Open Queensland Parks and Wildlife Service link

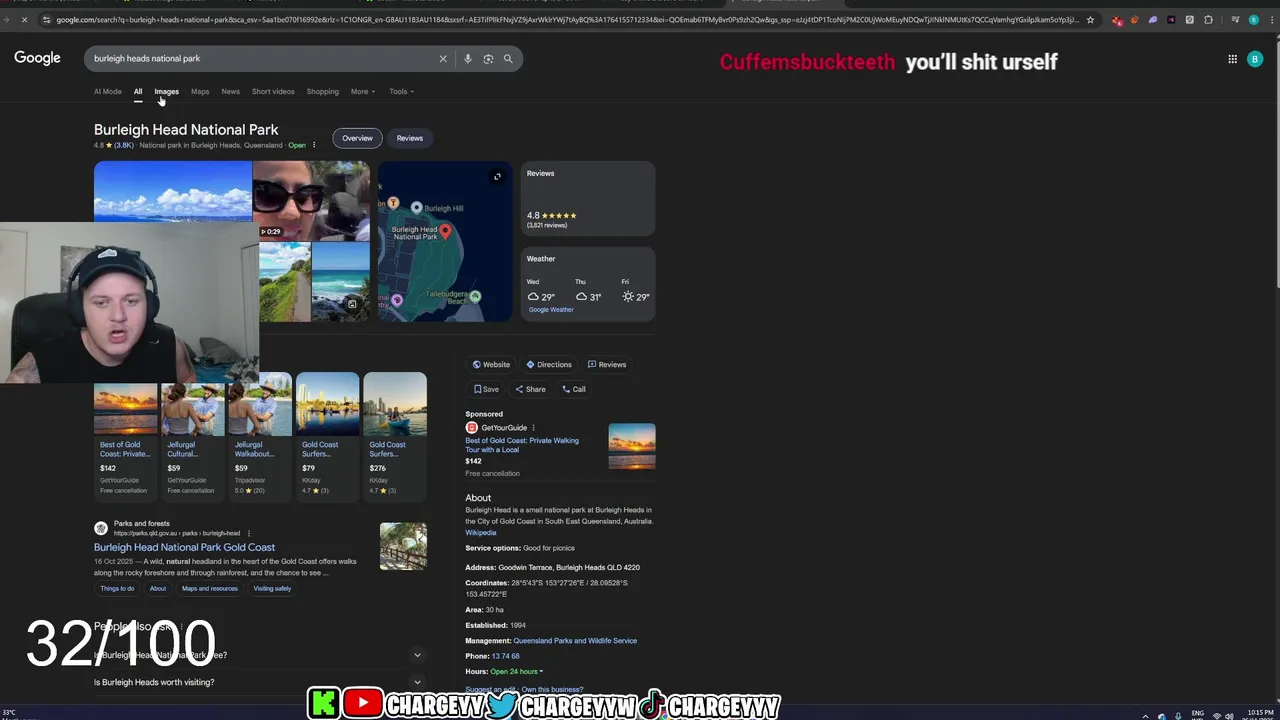(575, 641)
